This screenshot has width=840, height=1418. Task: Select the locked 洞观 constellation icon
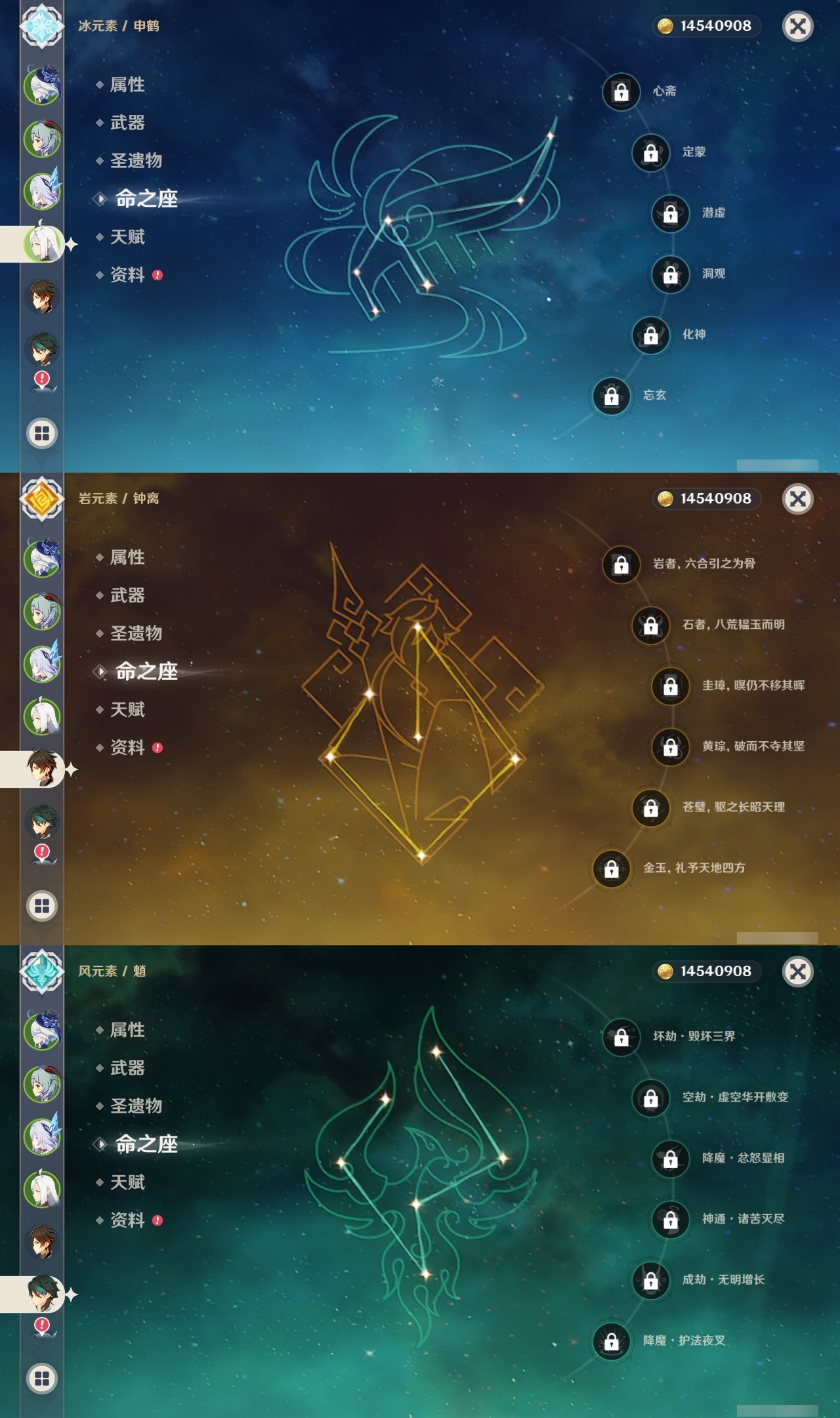[670, 274]
